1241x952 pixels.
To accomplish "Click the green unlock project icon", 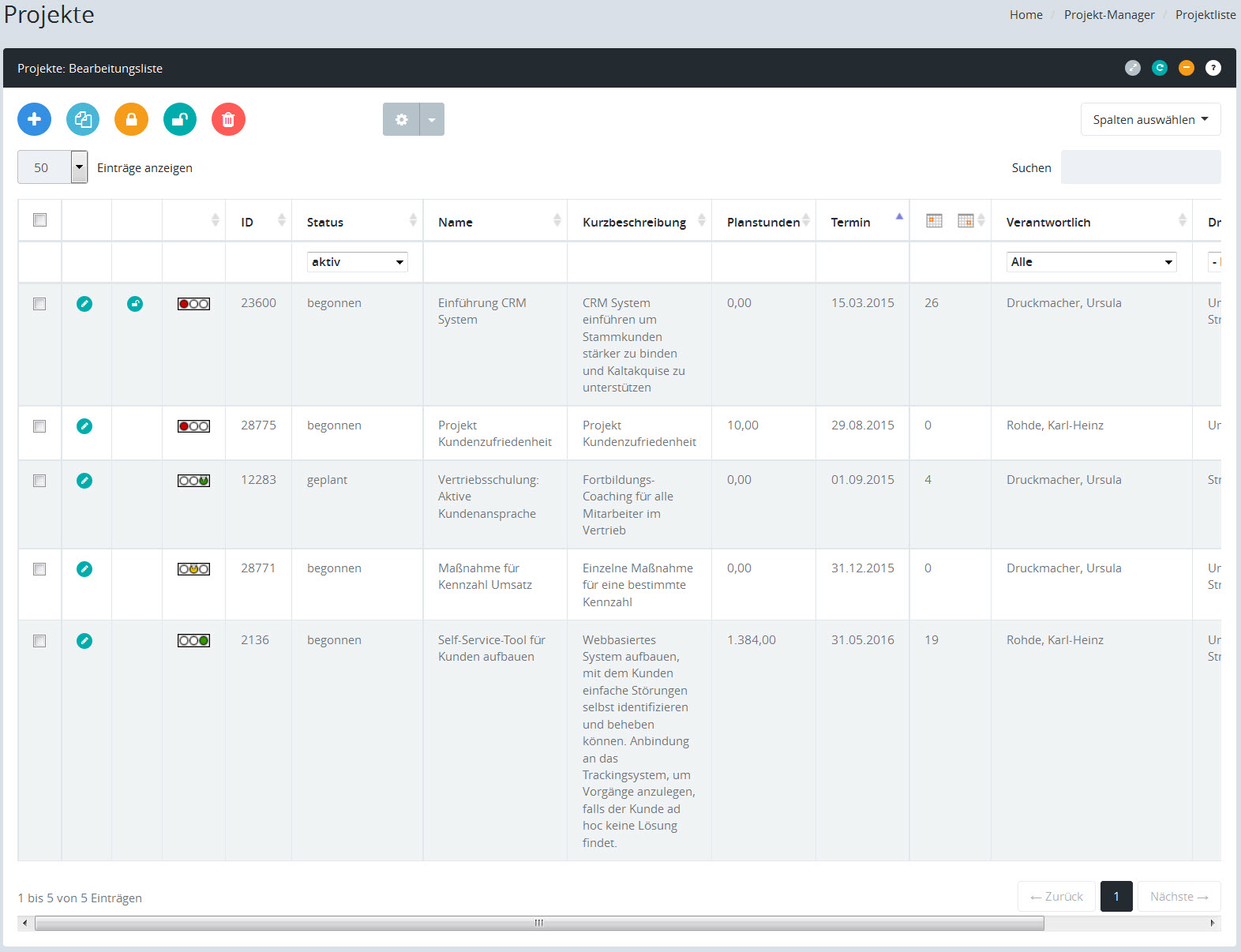I will coord(180,119).
